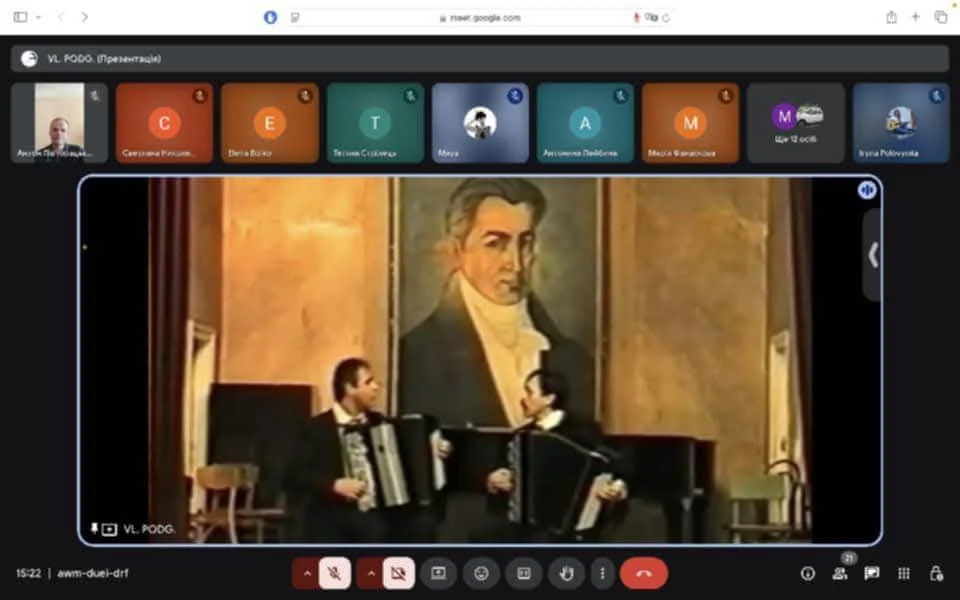Open more options three-dot menu

point(602,574)
